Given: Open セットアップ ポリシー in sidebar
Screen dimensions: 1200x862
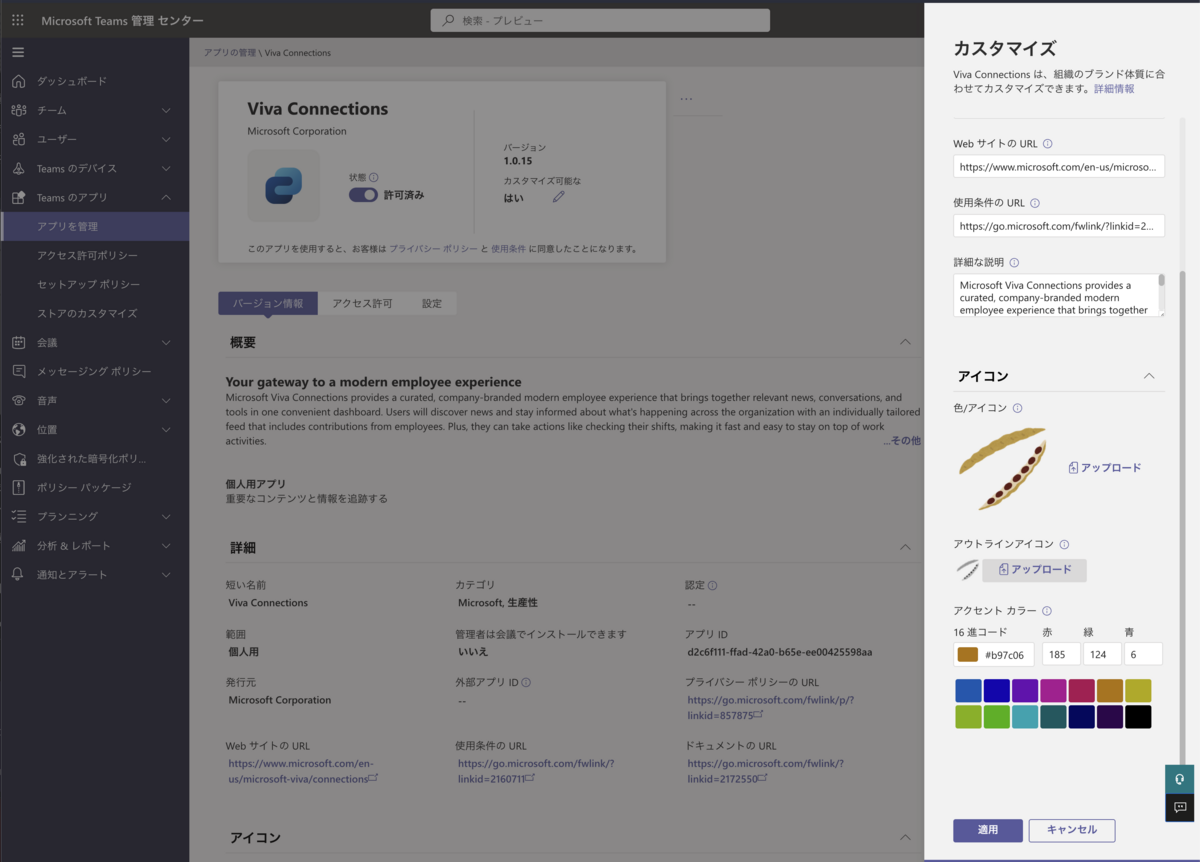Looking at the screenshot, I should tap(95, 284).
